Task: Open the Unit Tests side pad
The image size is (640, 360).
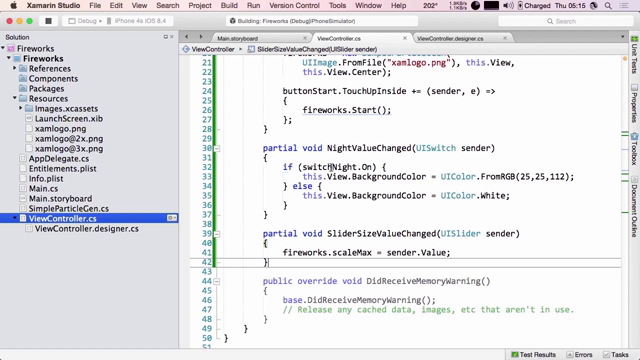Action: [x=634, y=55]
